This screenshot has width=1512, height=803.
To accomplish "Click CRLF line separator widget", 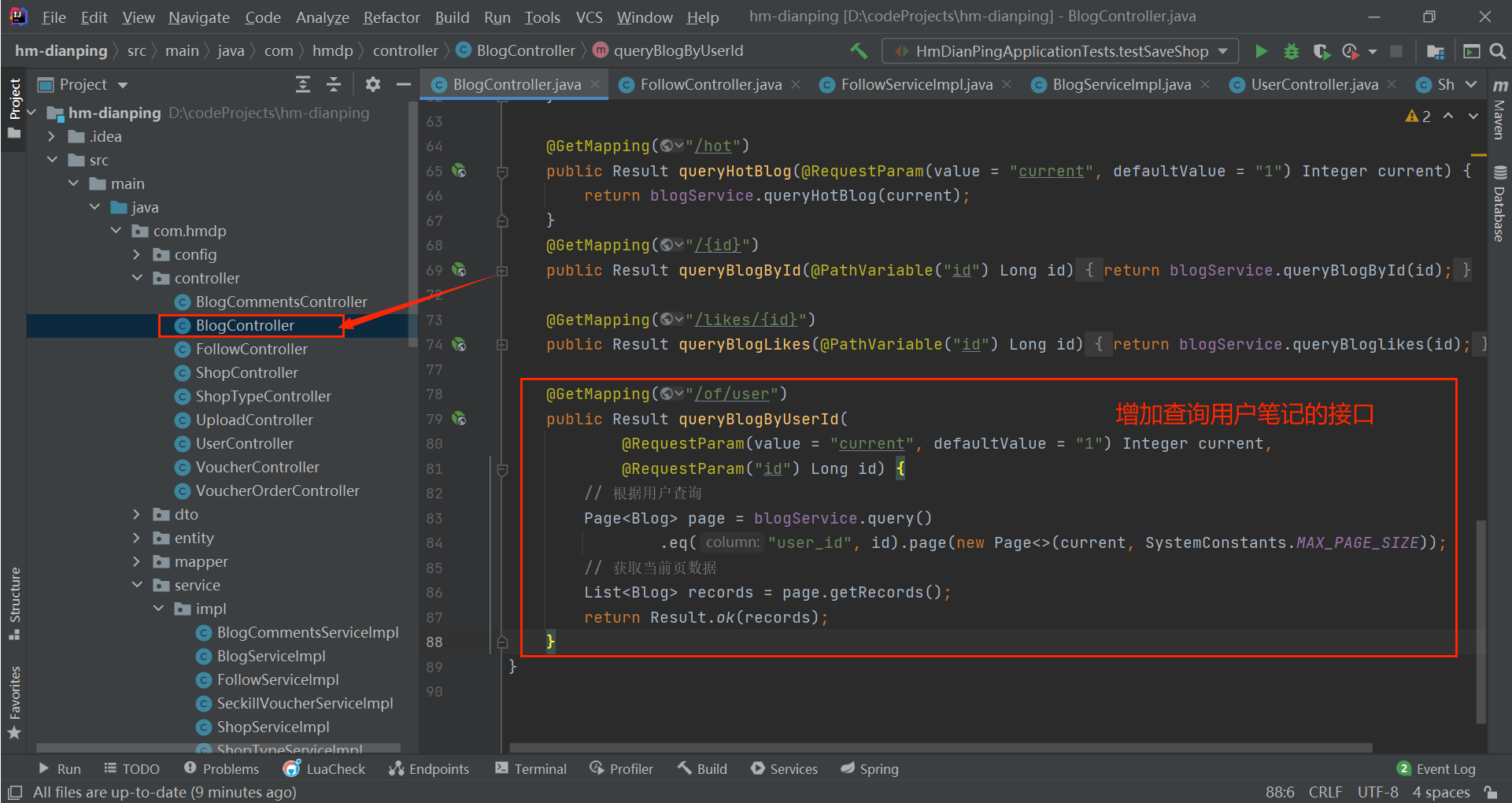I will click(x=1325, y=792).
